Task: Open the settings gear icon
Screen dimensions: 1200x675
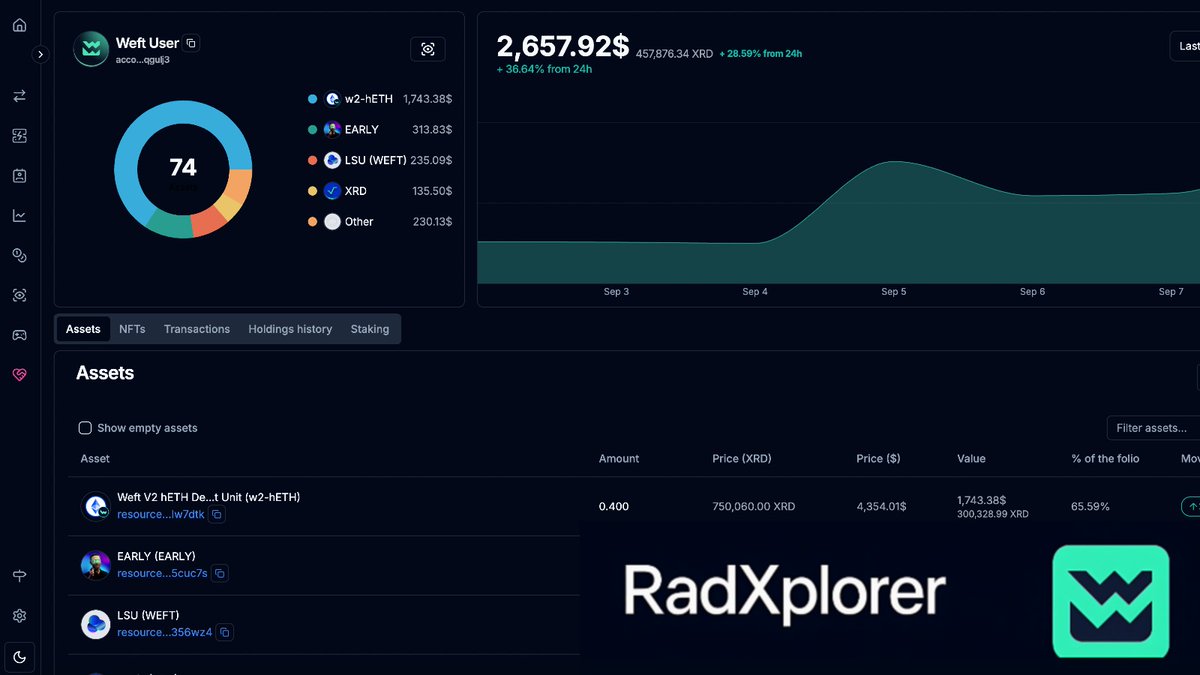Action: click(19, 616)
